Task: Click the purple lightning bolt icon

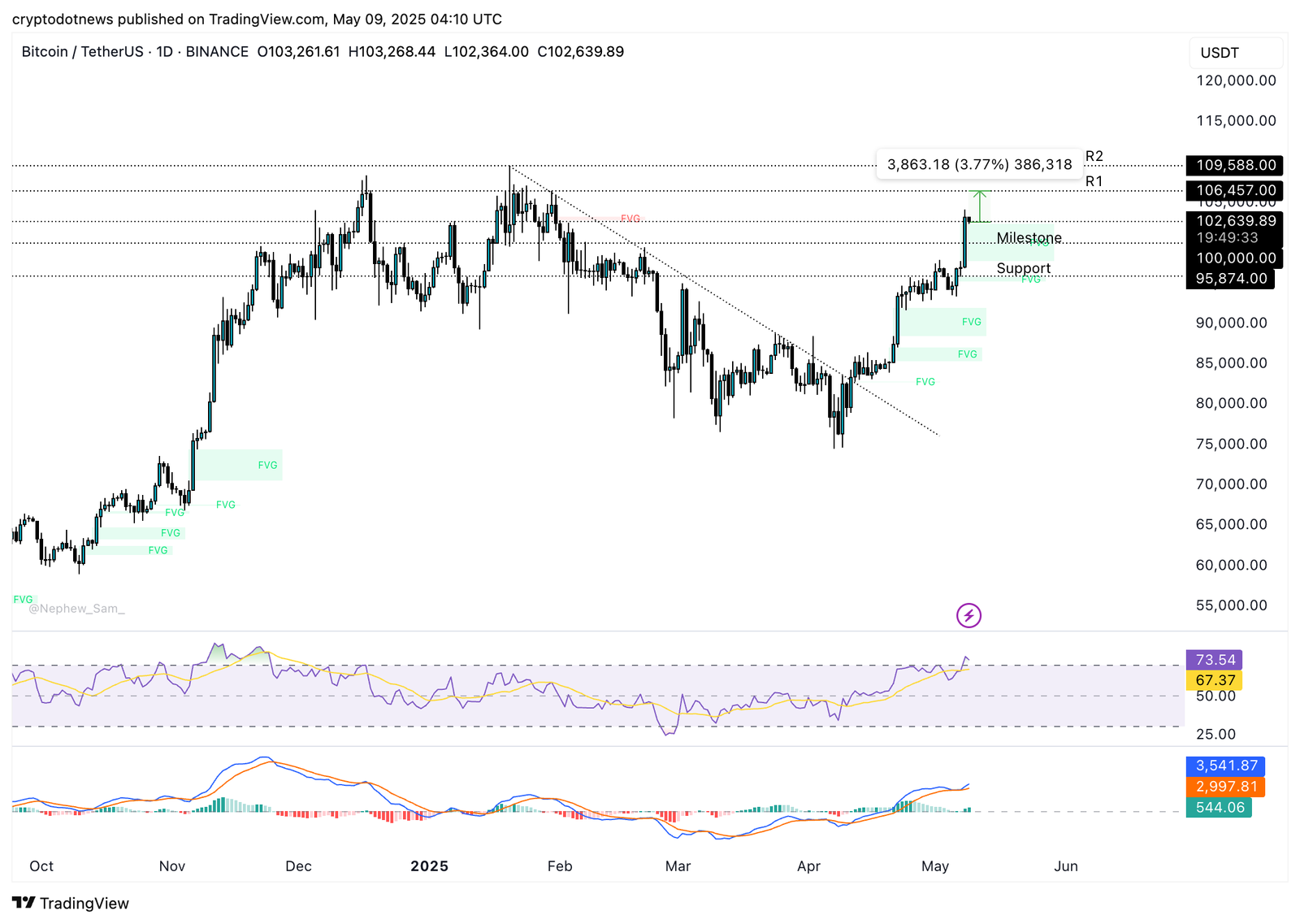Action: pyautogui.click(x=968, y=615)
